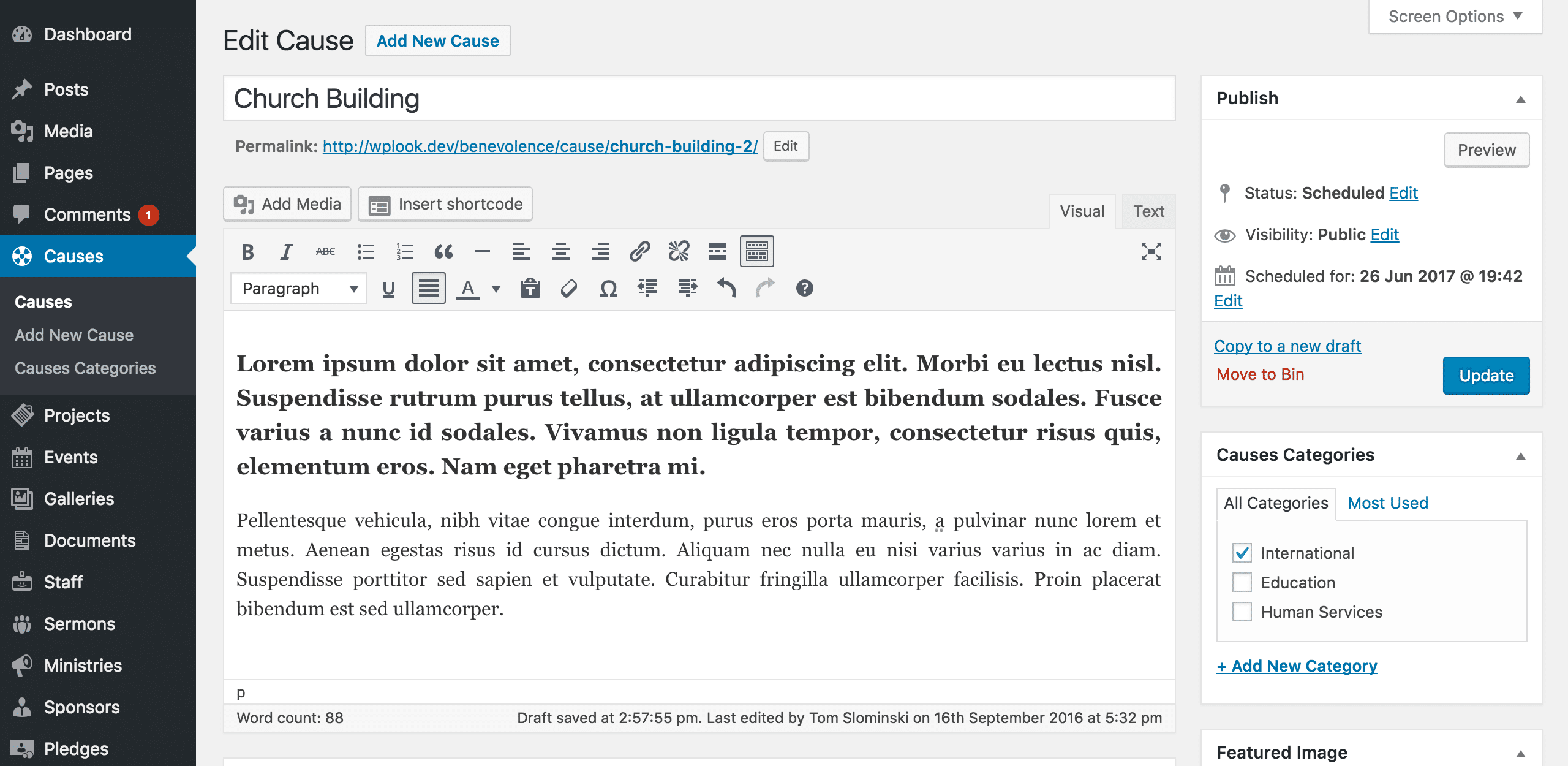
Task: Toggle bold formatting in editor toolbar
Action: [247, 251]
